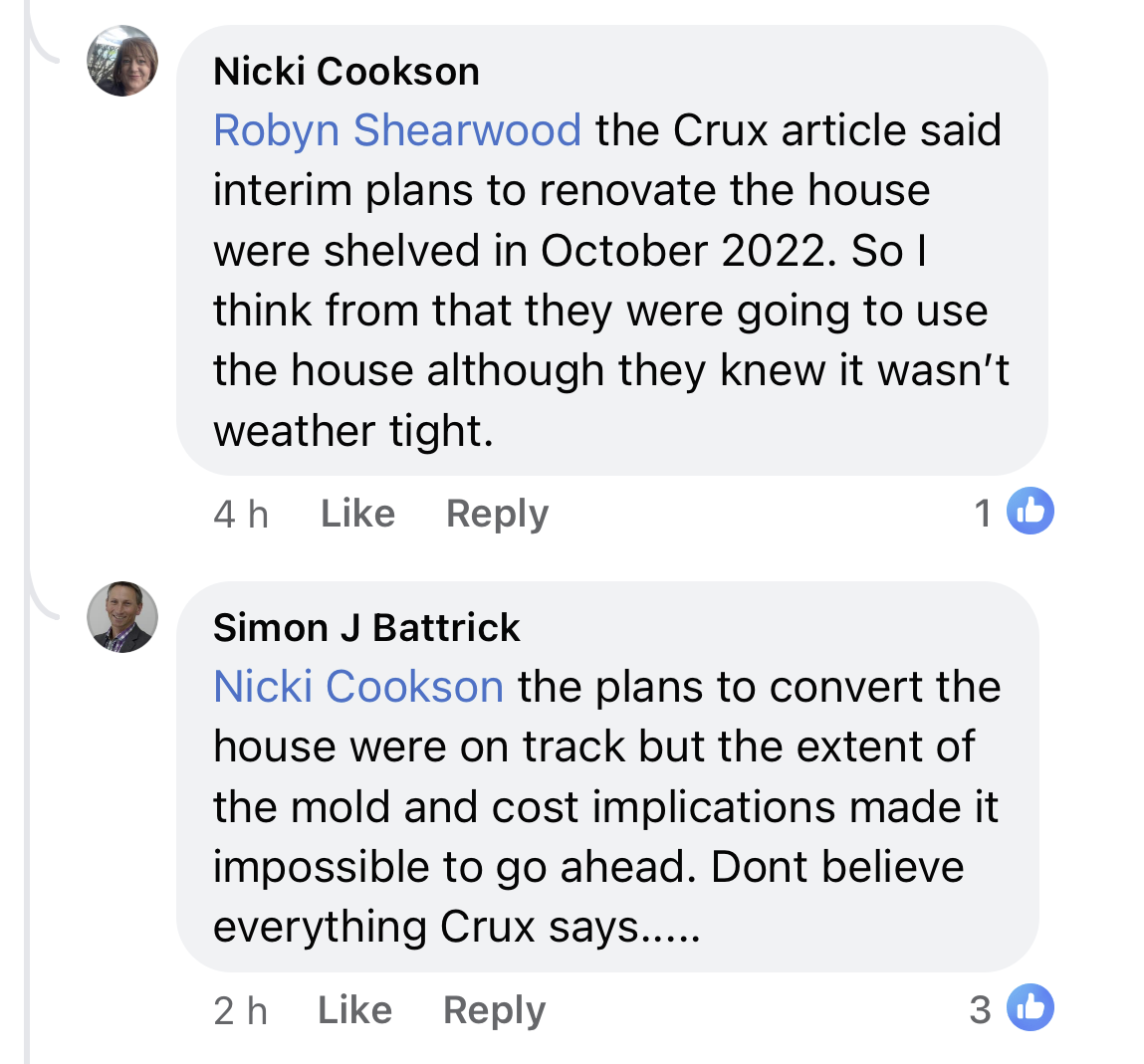1144x1064 pixels.
Task: Like Simon J Battrick's comment
Action: coord(354,1010)
